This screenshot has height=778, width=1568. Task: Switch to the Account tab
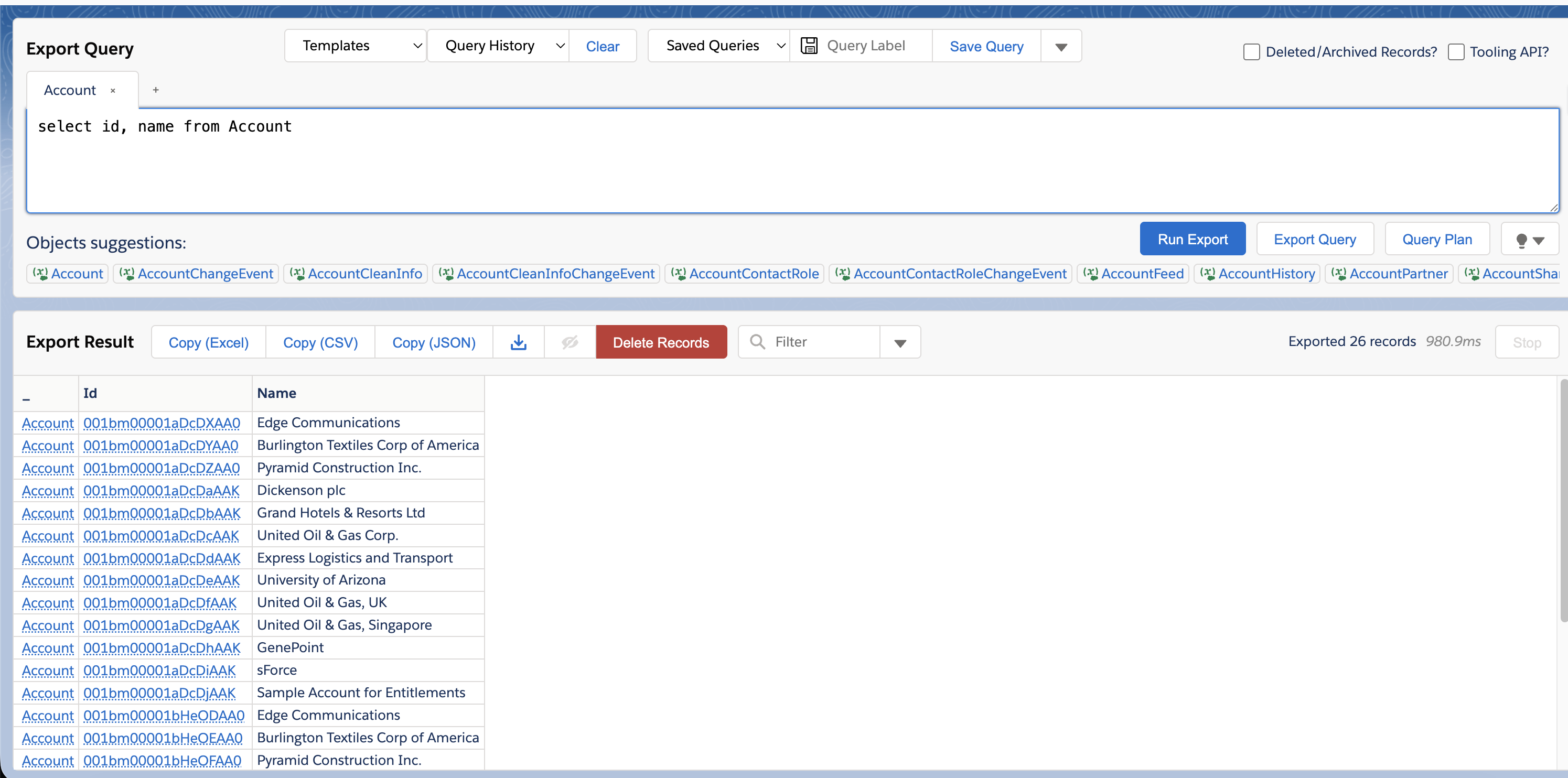pyautogui.click(x=69, y=91)
